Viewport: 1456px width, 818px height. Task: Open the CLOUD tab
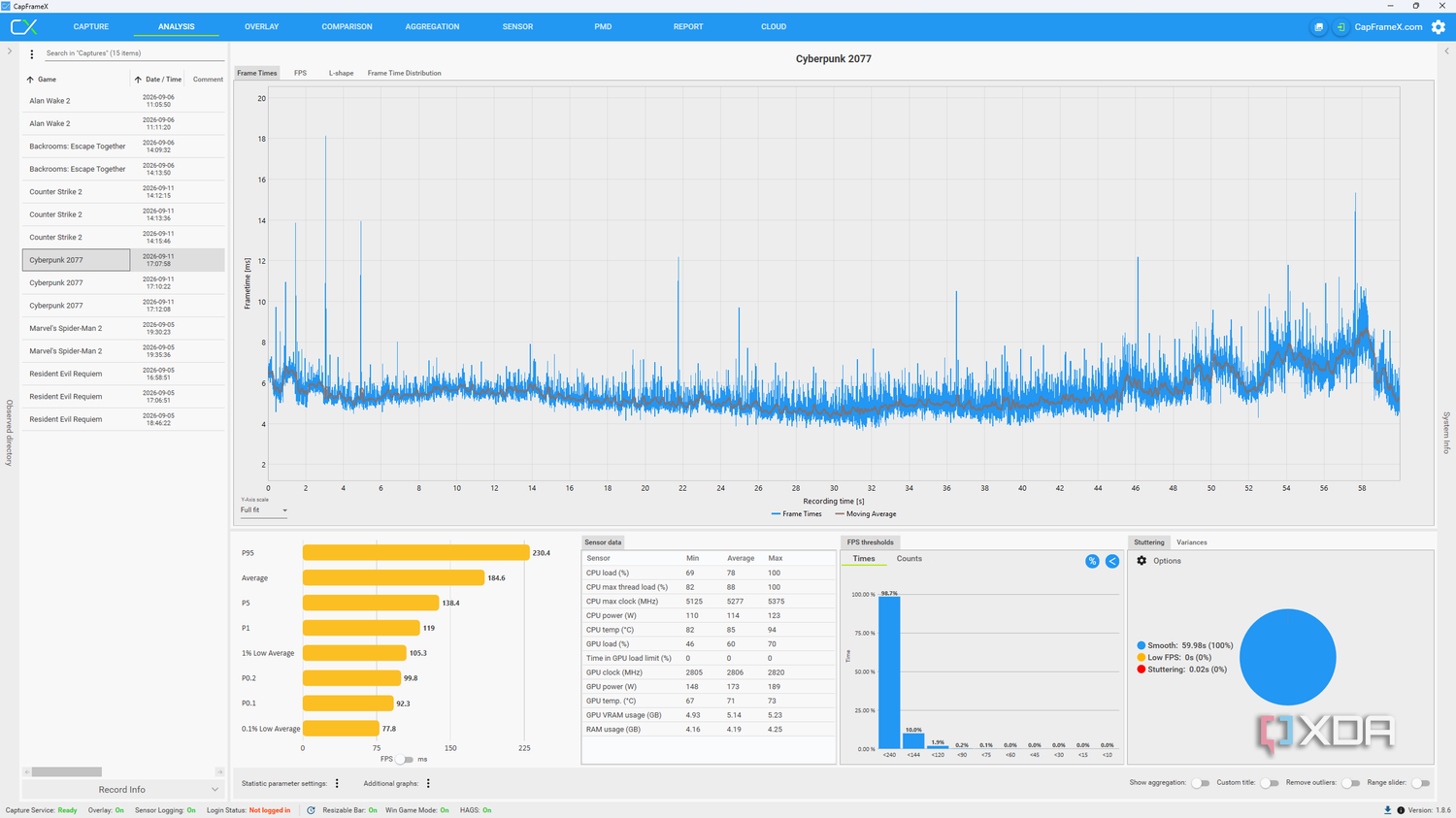[x=774, y=27]
